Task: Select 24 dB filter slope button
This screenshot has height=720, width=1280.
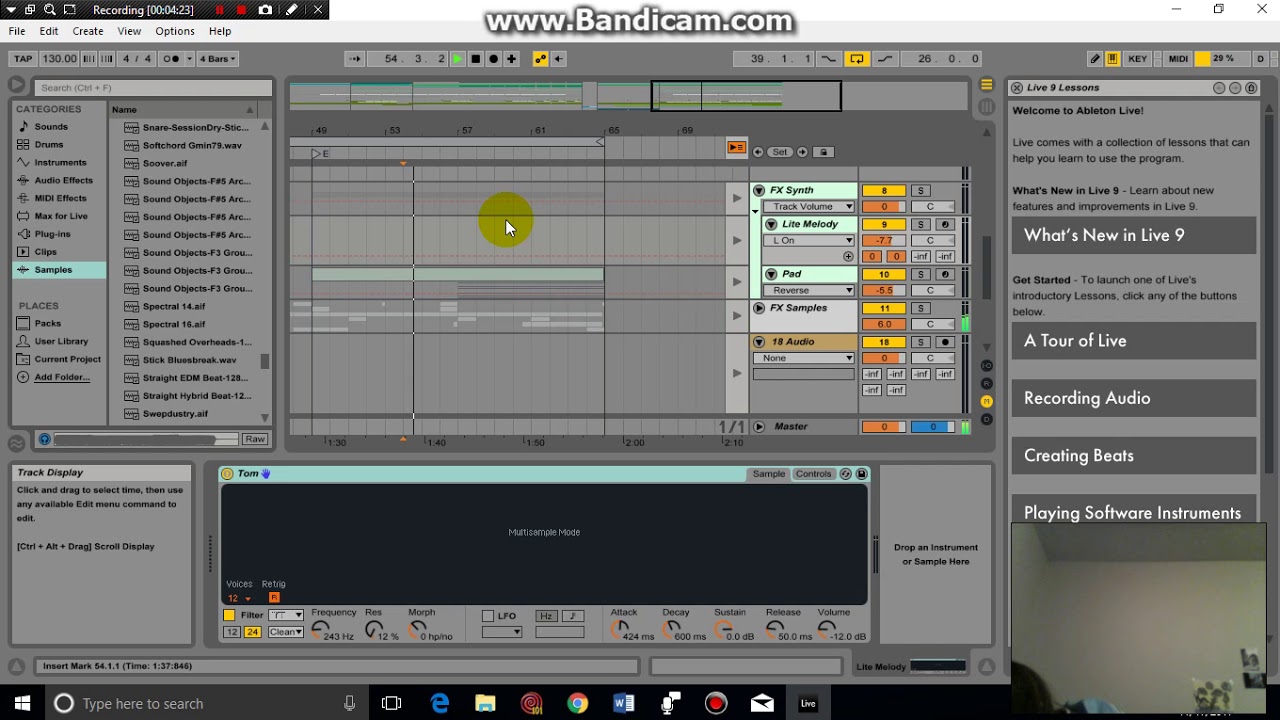Action: point(252,632)
